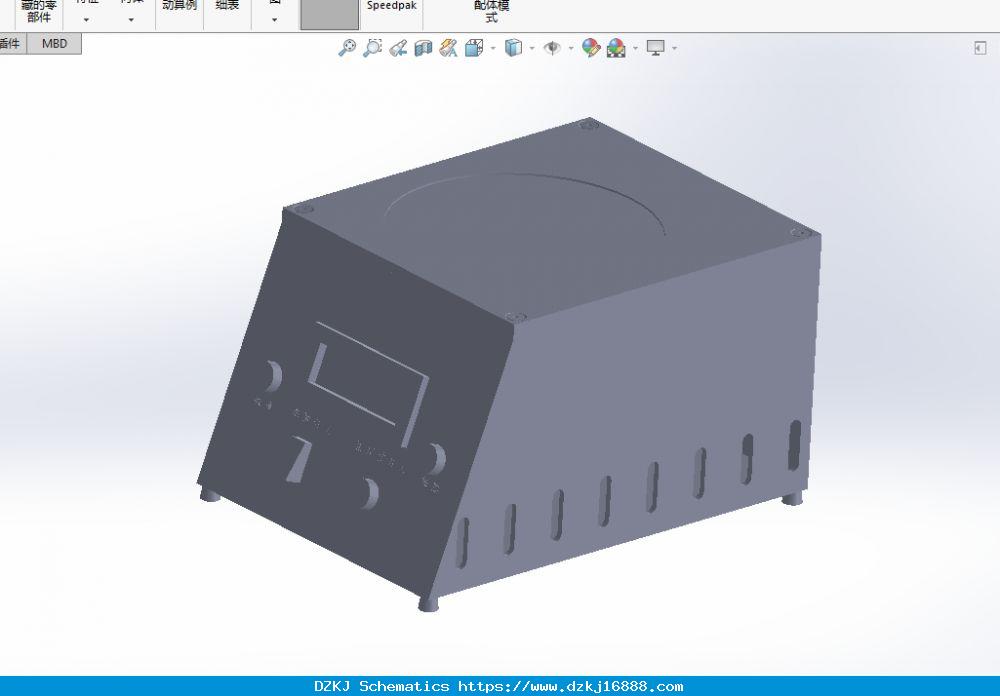This screenshot has height=696, width=1000.
Task: Expand the Display Style dropdown arrow
Action: point(532,48)
